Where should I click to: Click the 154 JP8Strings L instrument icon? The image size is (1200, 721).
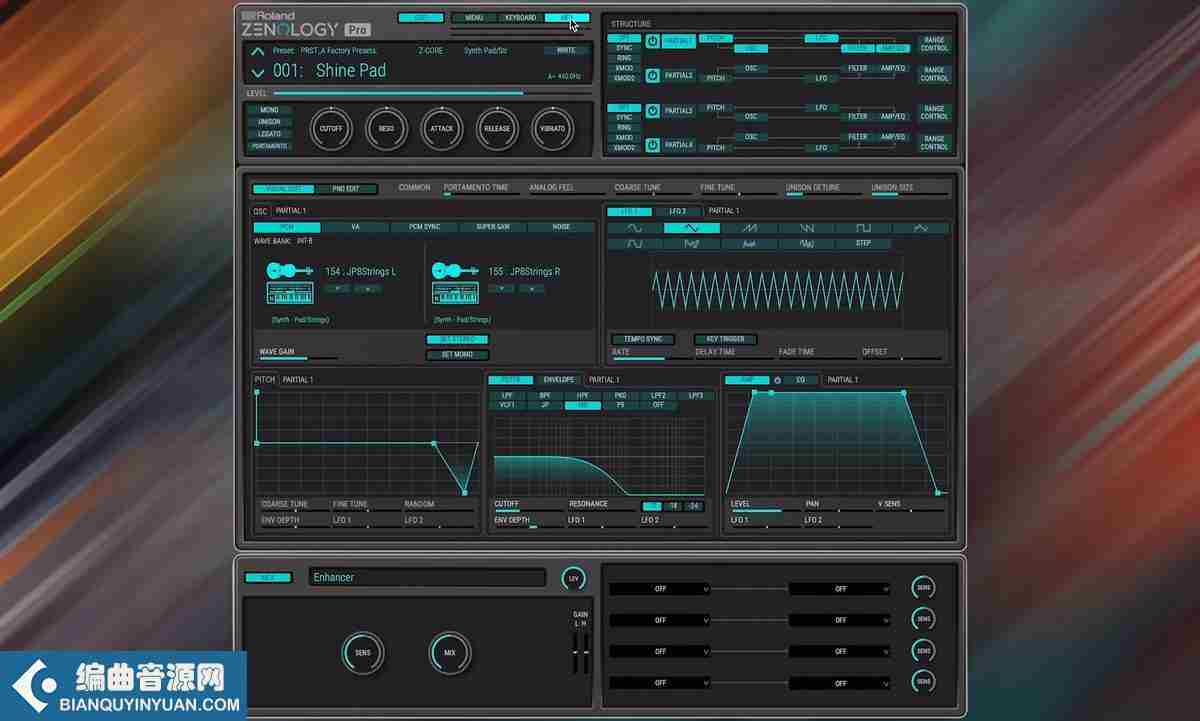290,282
